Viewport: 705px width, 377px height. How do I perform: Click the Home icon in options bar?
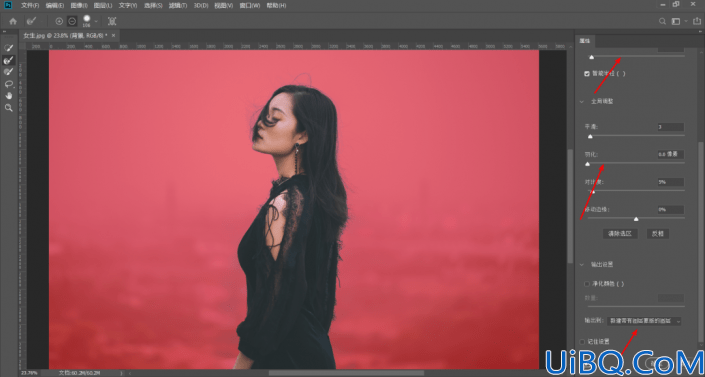pos(13,21)
